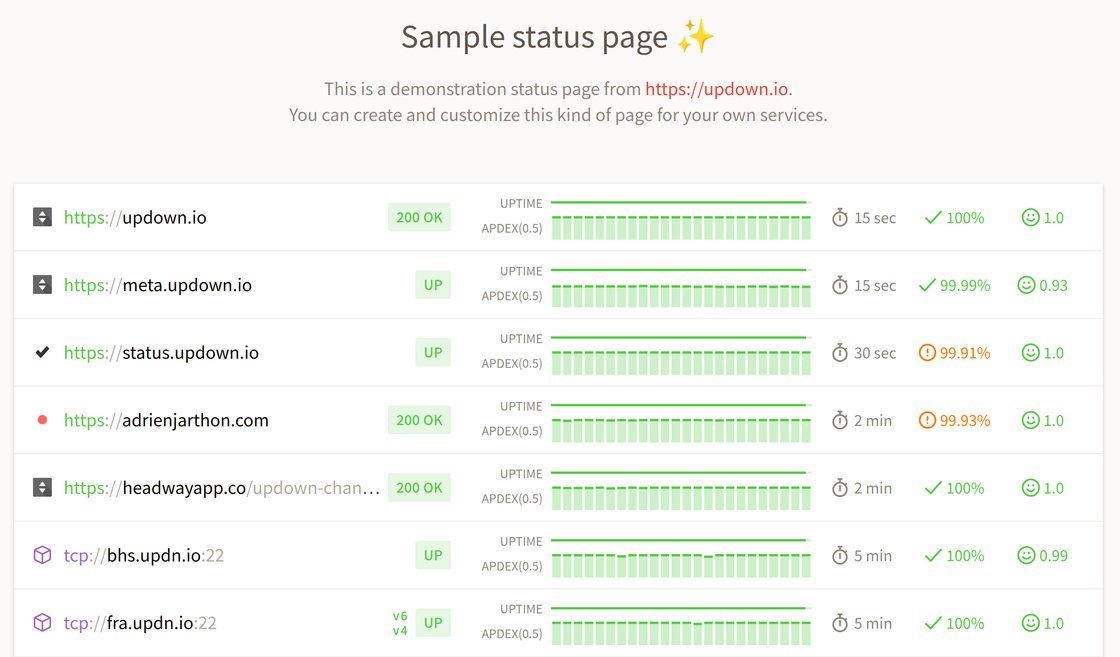This screenshot has width=1120, height=657.
Task: Click the UP badge for meta.updown.io
Action: pos(433,285)
